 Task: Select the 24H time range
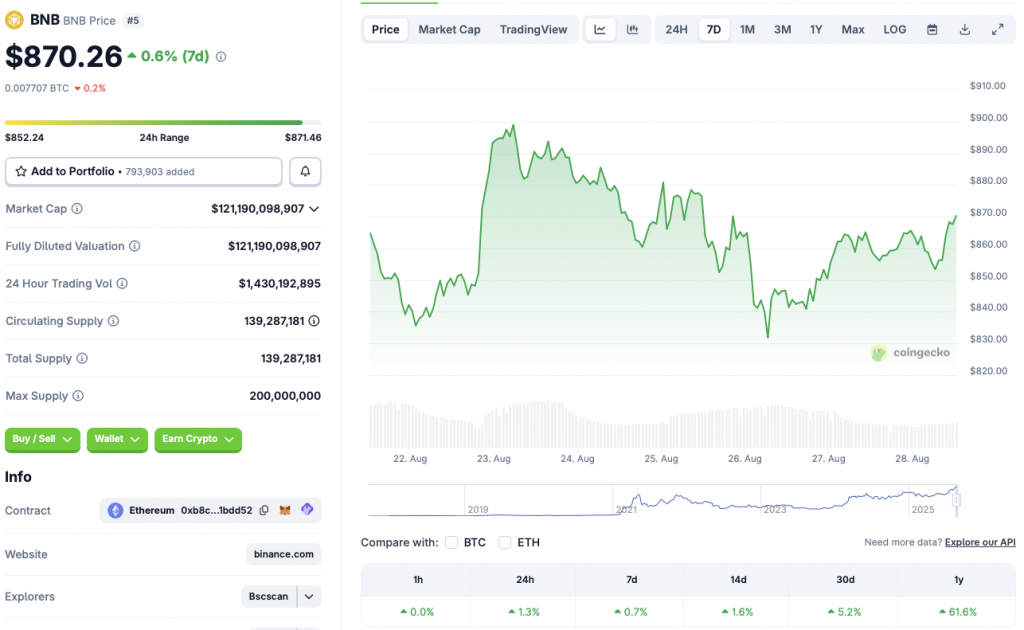click(676, 29)
